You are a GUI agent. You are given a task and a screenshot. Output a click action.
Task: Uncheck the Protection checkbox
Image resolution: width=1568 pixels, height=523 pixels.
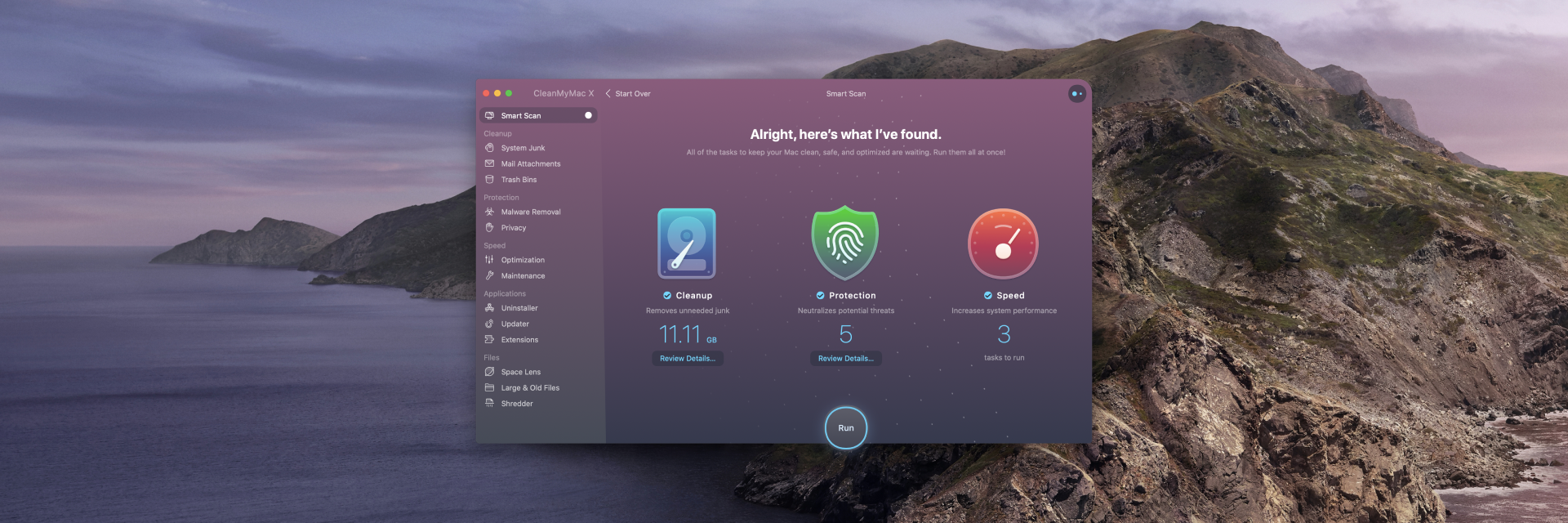click(x=821, y=296)
